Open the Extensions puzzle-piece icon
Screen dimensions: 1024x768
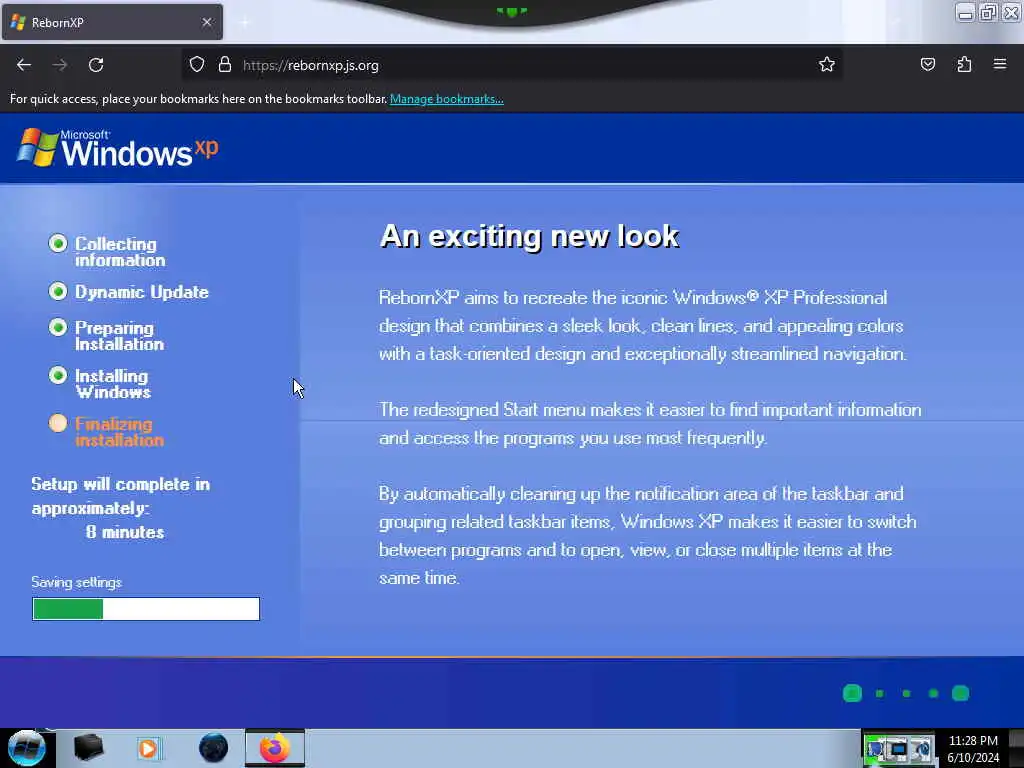pos(964,64)
